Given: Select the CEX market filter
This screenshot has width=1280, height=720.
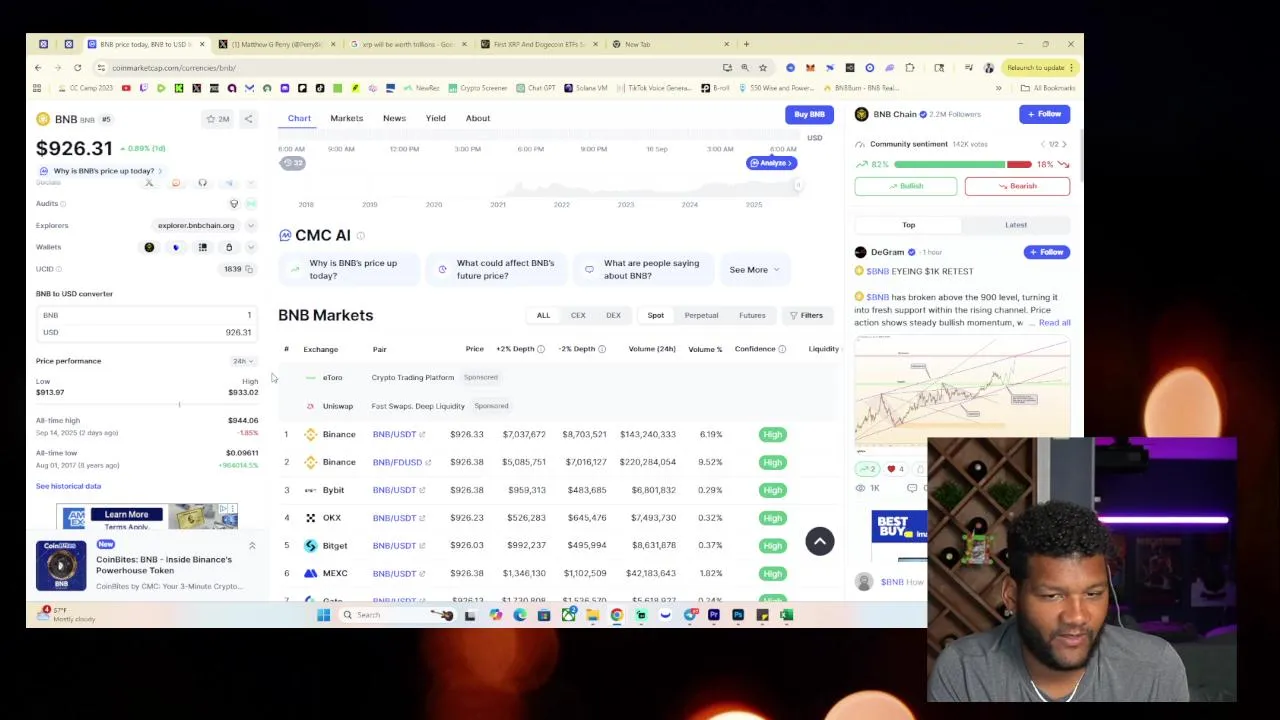Looking at the screenshot, I should point(578,316).
